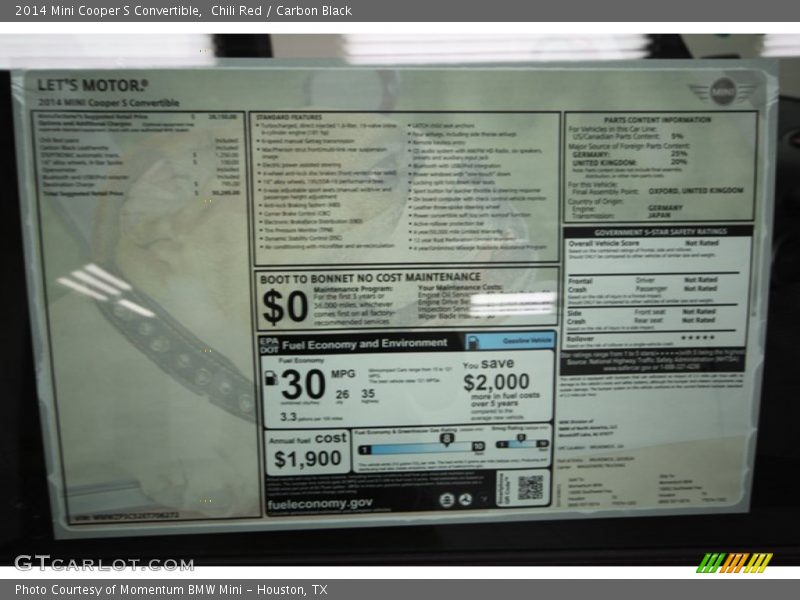Screen dimensions: 800x600
Task: Click the Overall Vehicle Score row
Action: (x=644, y=243)
